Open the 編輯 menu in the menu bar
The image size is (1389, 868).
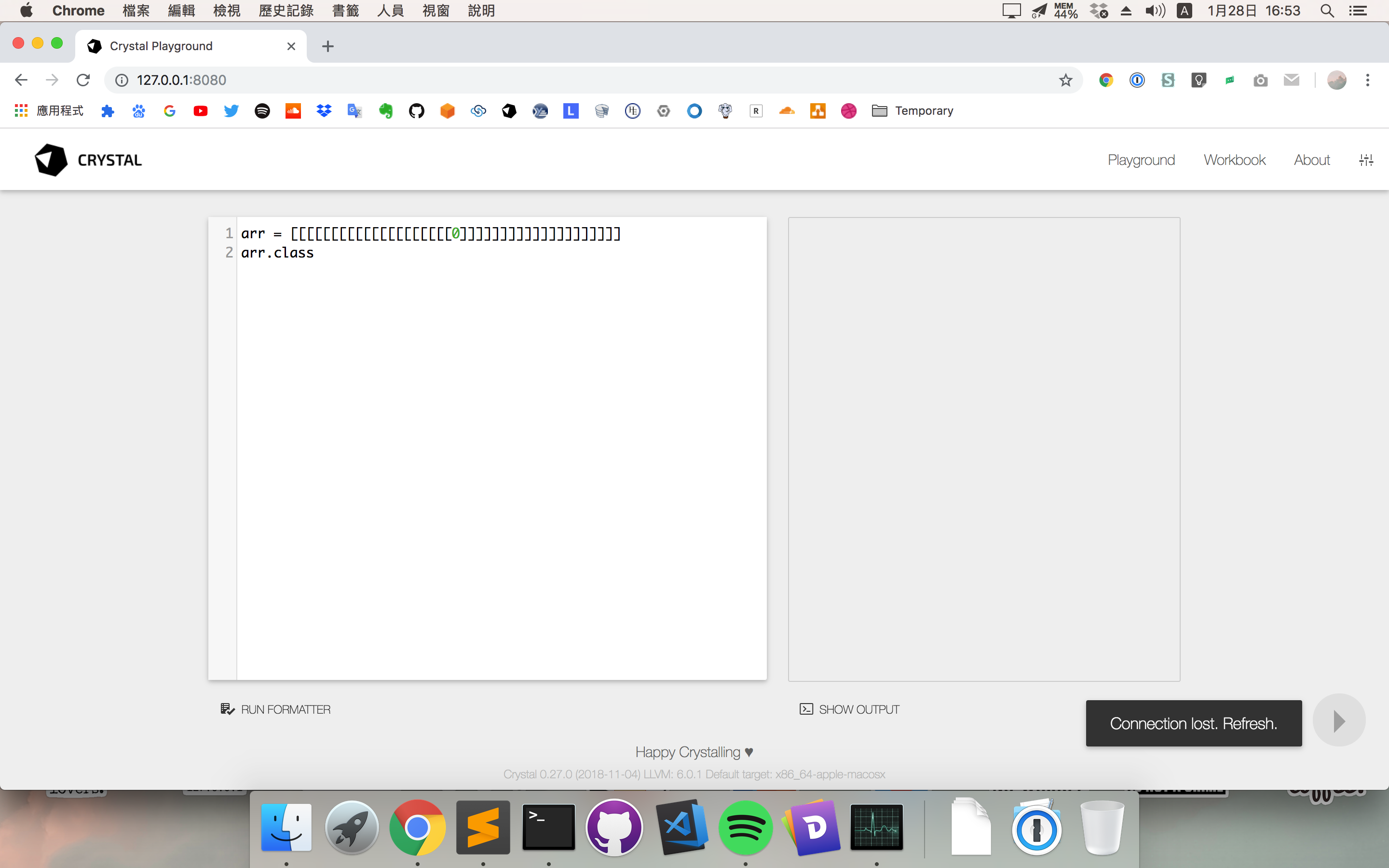tap(181, 11)
